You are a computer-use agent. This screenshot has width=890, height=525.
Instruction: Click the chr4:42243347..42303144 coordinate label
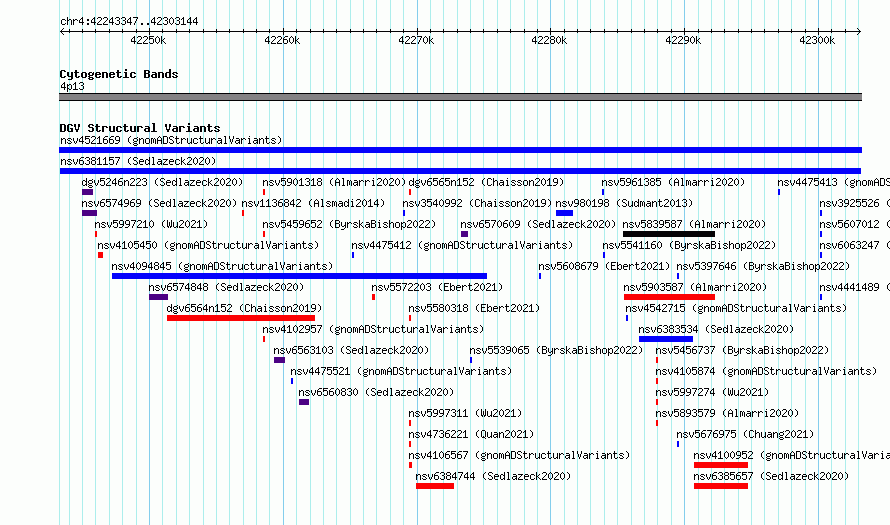point(129,22)
